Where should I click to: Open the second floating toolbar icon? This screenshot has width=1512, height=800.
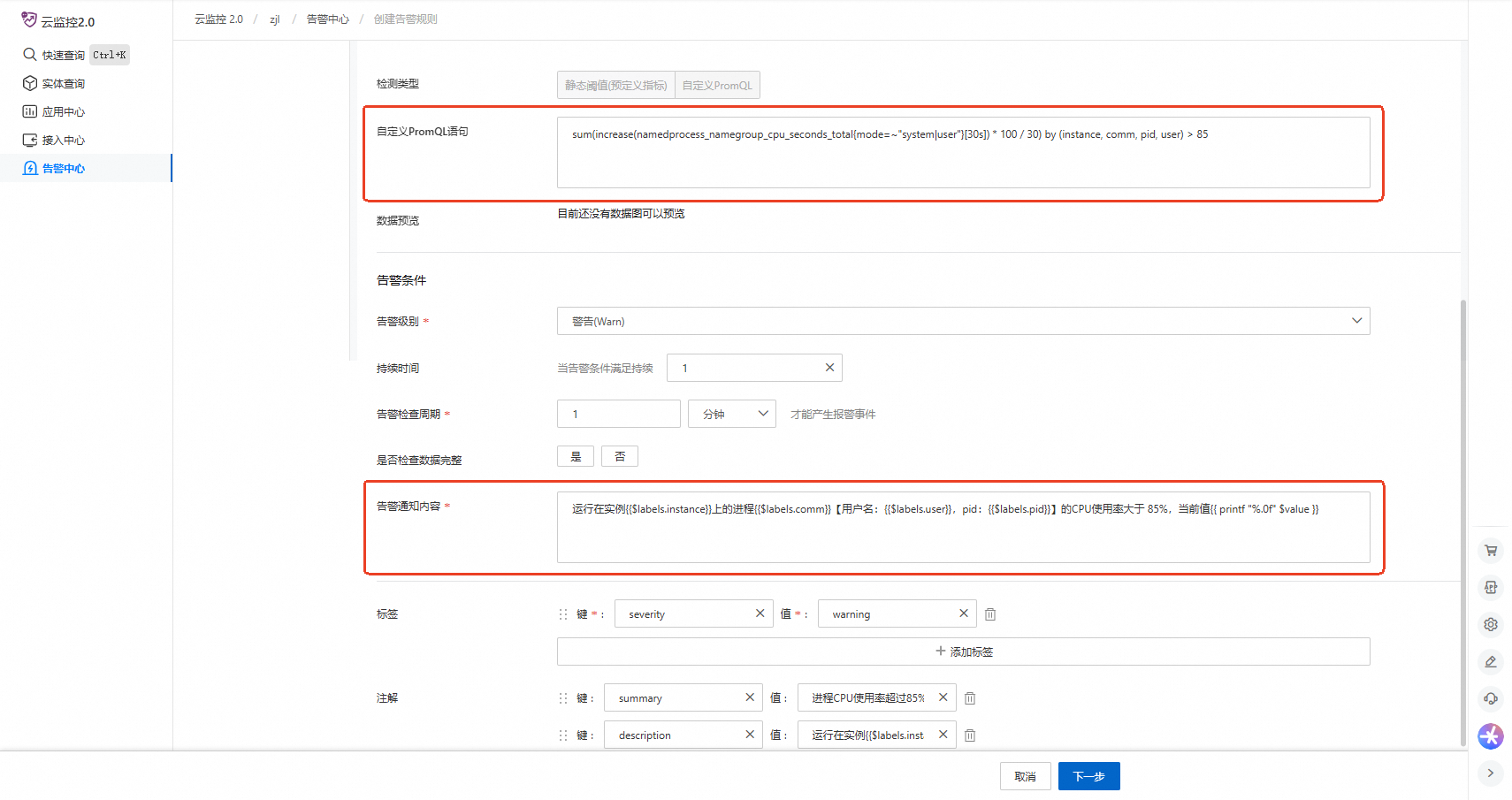(x=1491, y=587)
